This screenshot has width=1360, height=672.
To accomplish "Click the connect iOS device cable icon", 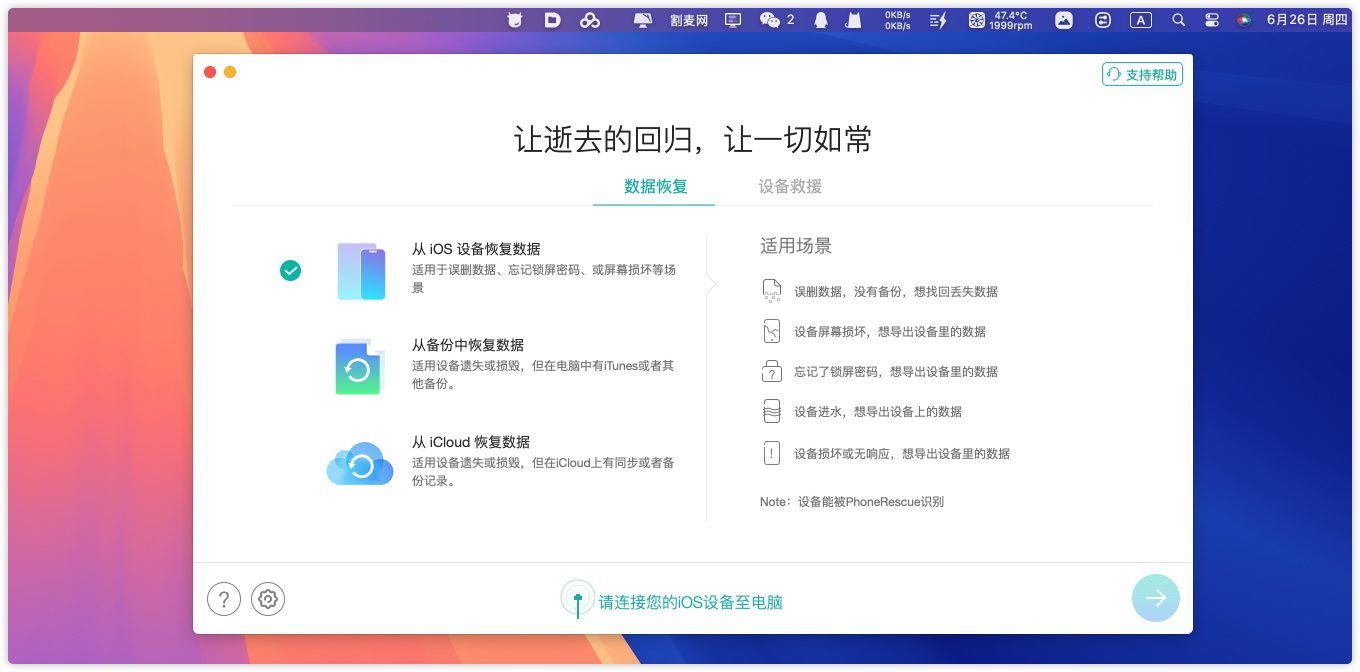I will click(577, 599).
